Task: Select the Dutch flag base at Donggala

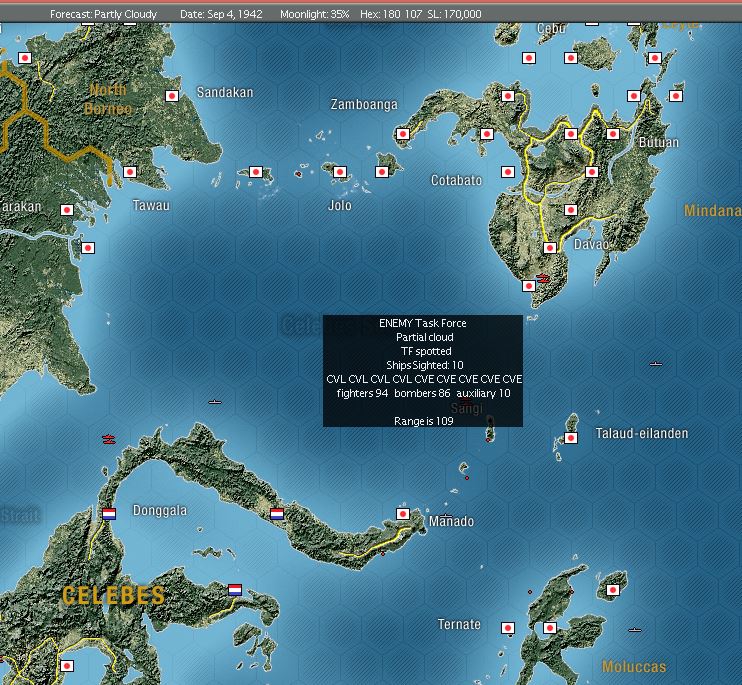Action: click(x=109, y=514)
